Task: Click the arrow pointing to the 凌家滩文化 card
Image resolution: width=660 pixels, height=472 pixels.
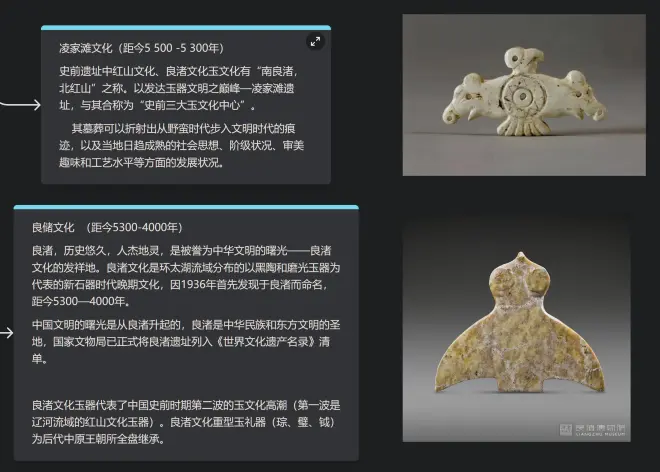Action: [20, 105]
